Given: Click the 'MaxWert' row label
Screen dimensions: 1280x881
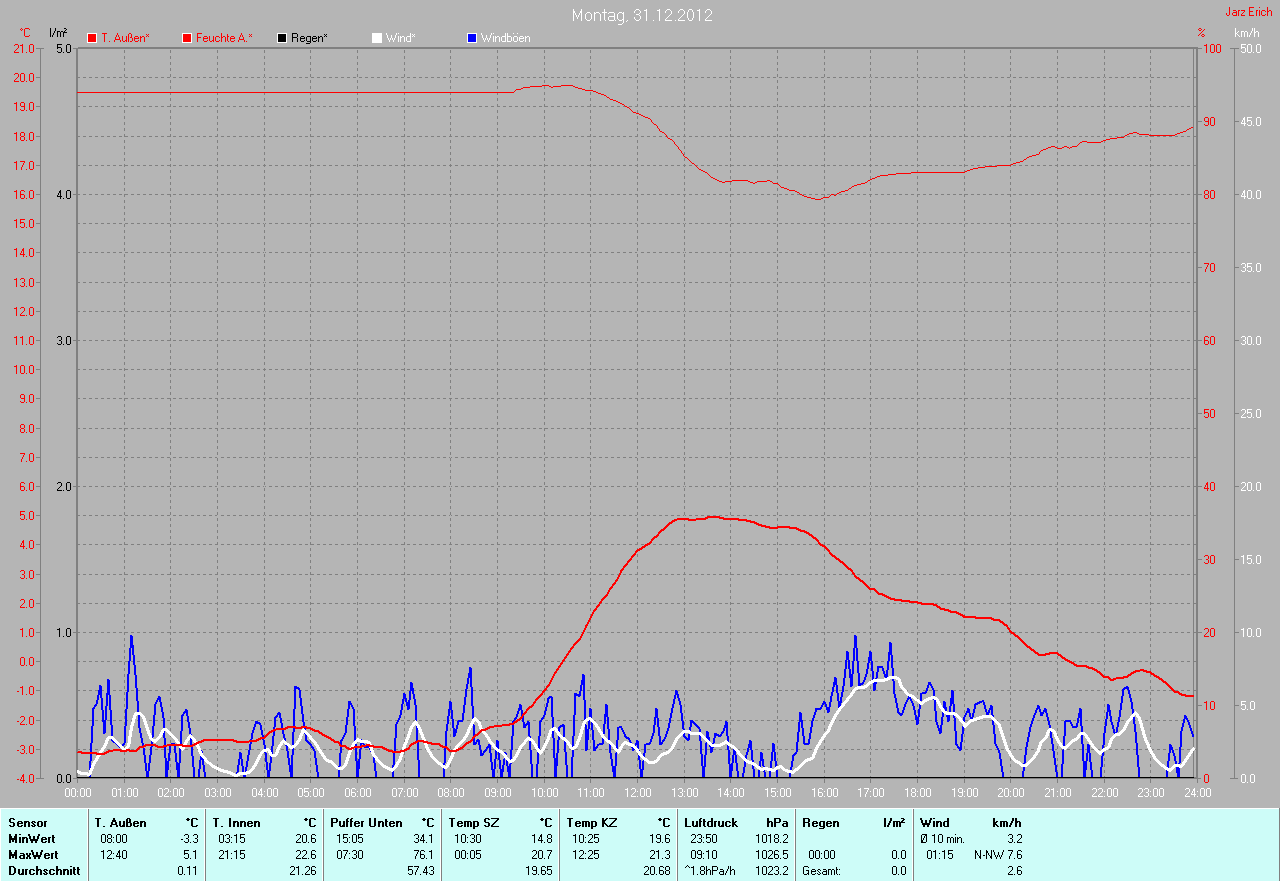Looking at the screenshot, I should [33, 855].
